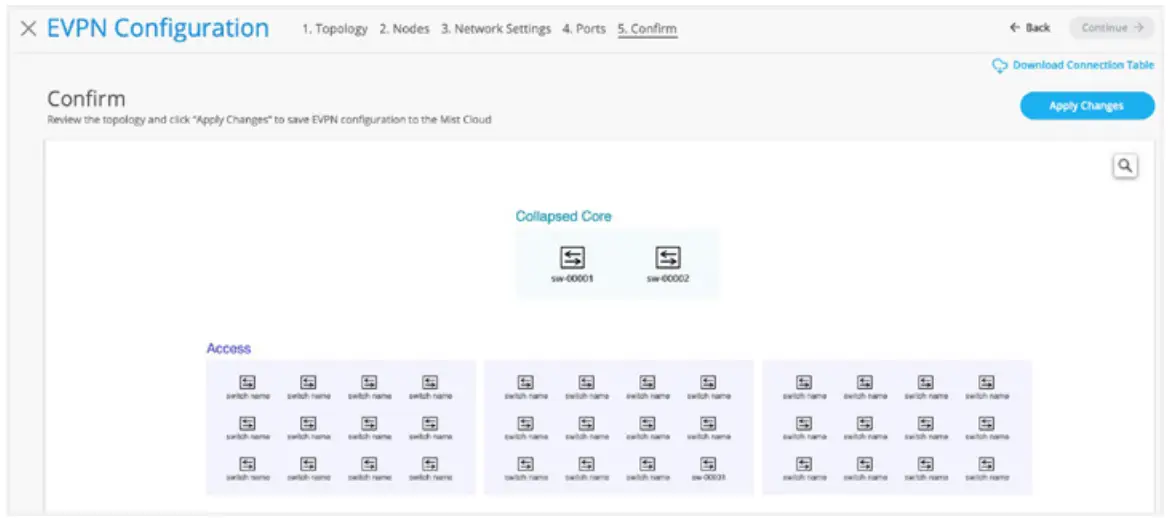Click the Continue button
This screenshot has width=1169, height=525.
(x=1112, y=28)
